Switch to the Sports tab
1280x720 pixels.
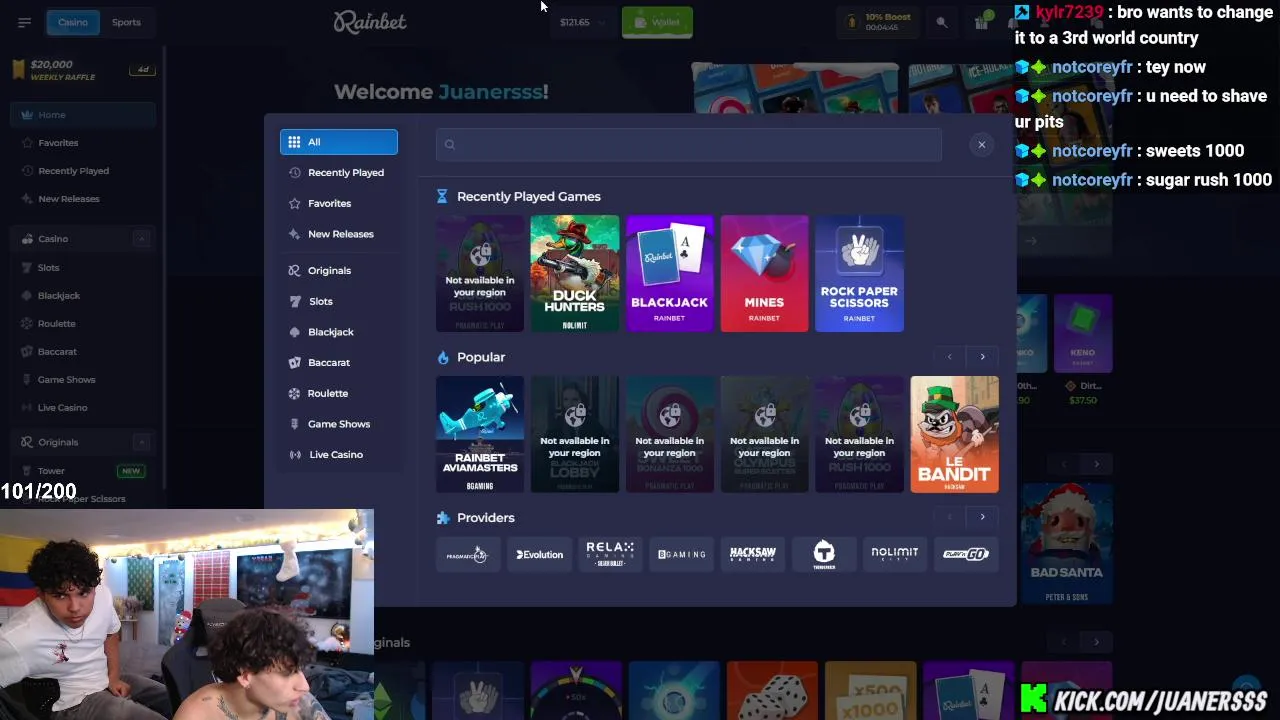(126, 22)
